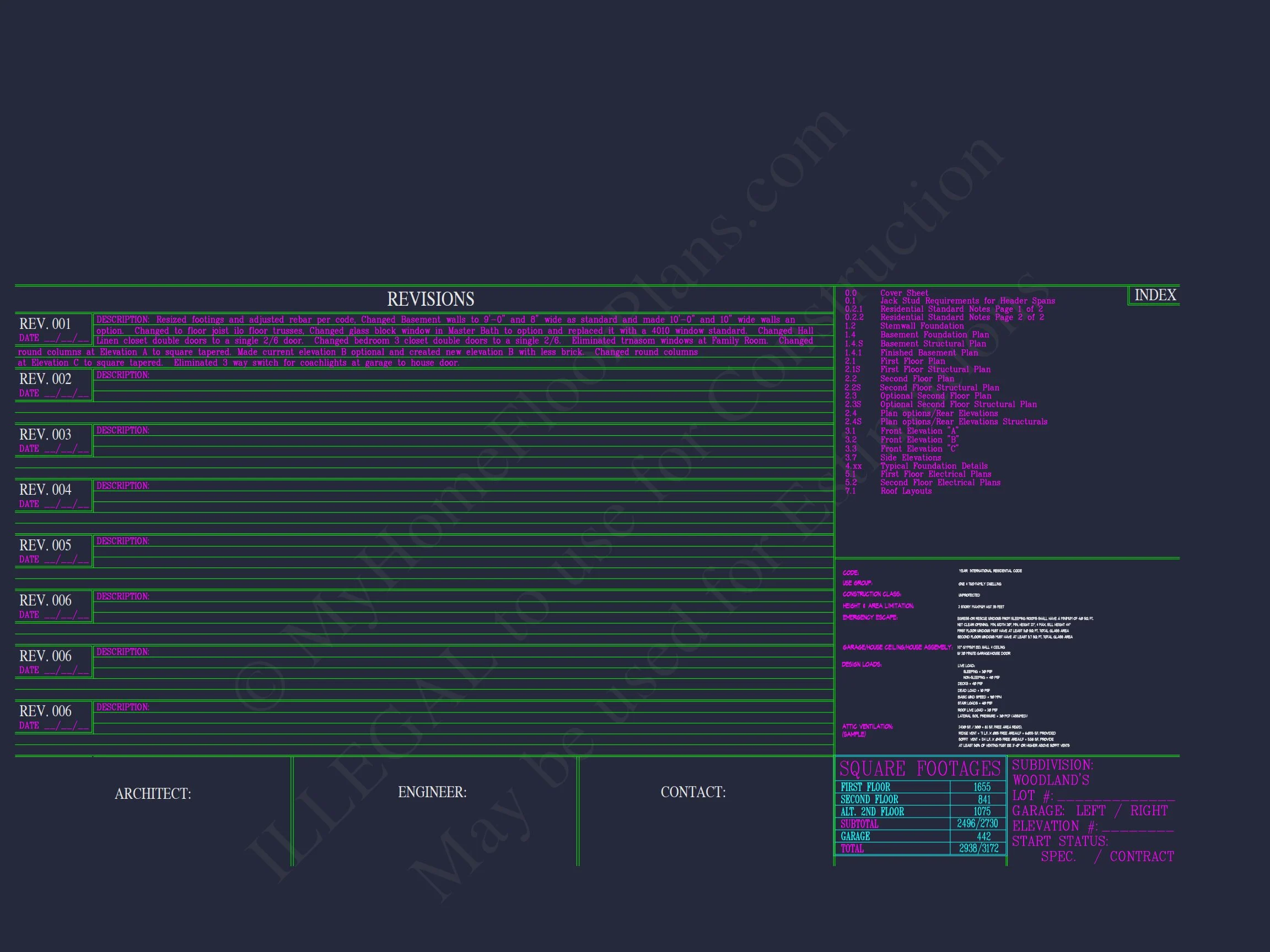Click the GARAGE 442 value cell
Image resolution: width=1270 pixels, height=952 pixels.
tap(983, 837)
